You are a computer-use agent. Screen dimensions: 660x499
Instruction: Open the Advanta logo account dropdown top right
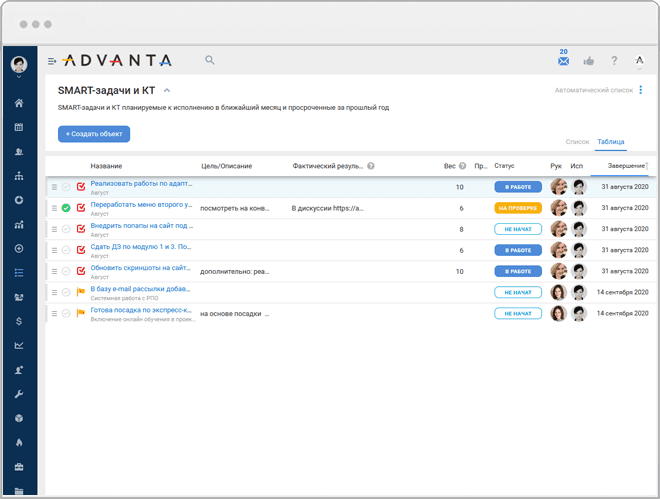639,61
